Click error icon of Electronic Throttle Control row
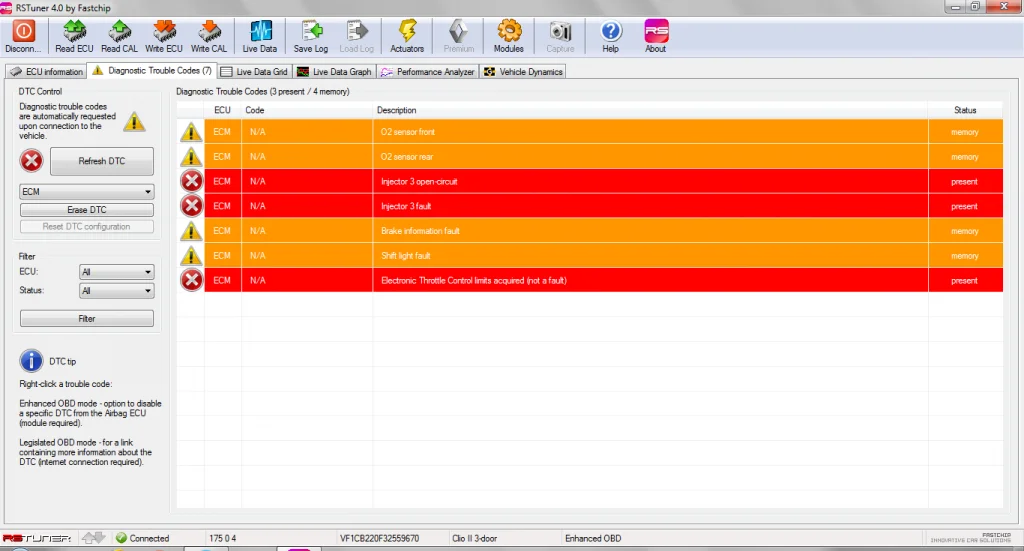 (191, 280)
